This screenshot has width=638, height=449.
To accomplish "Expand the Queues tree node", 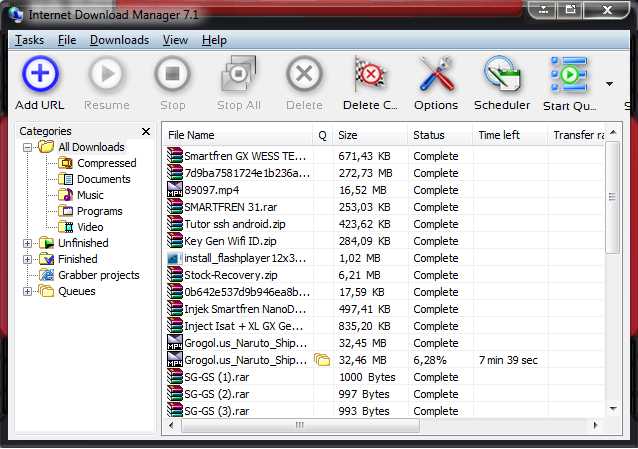I will pyautogui.click(x=27, y=291).
